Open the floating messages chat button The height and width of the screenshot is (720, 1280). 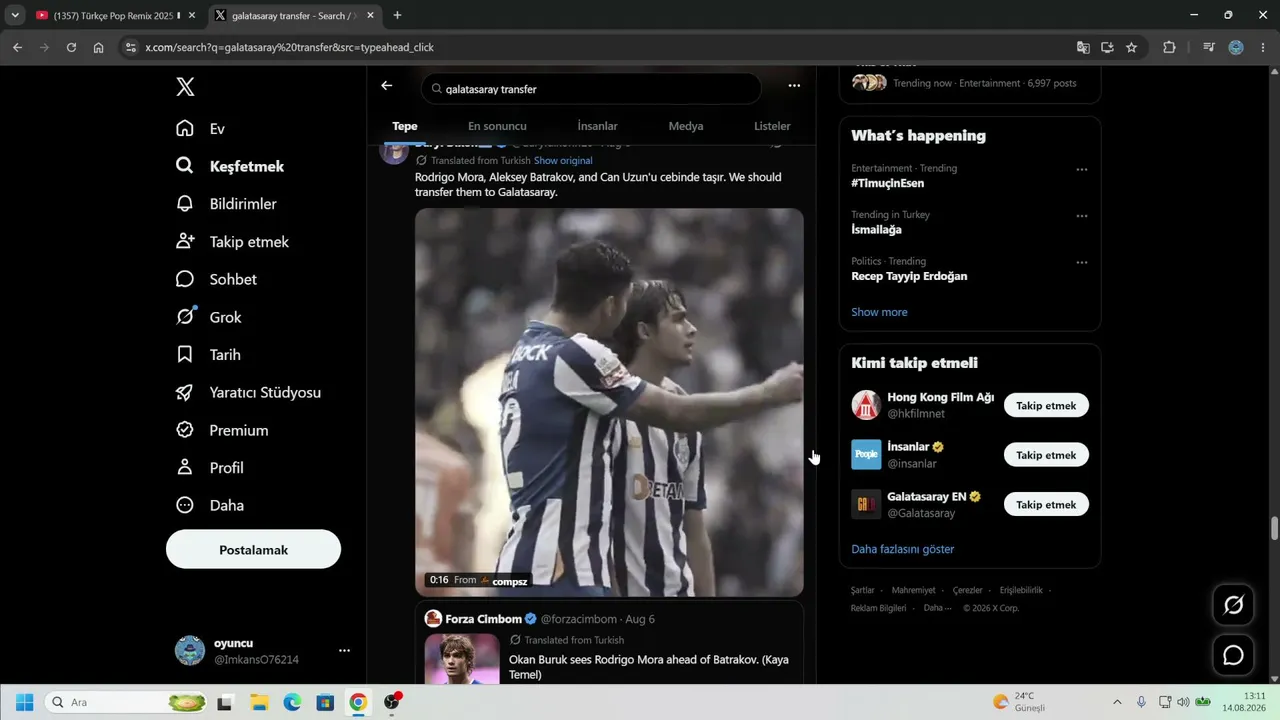1234,656
